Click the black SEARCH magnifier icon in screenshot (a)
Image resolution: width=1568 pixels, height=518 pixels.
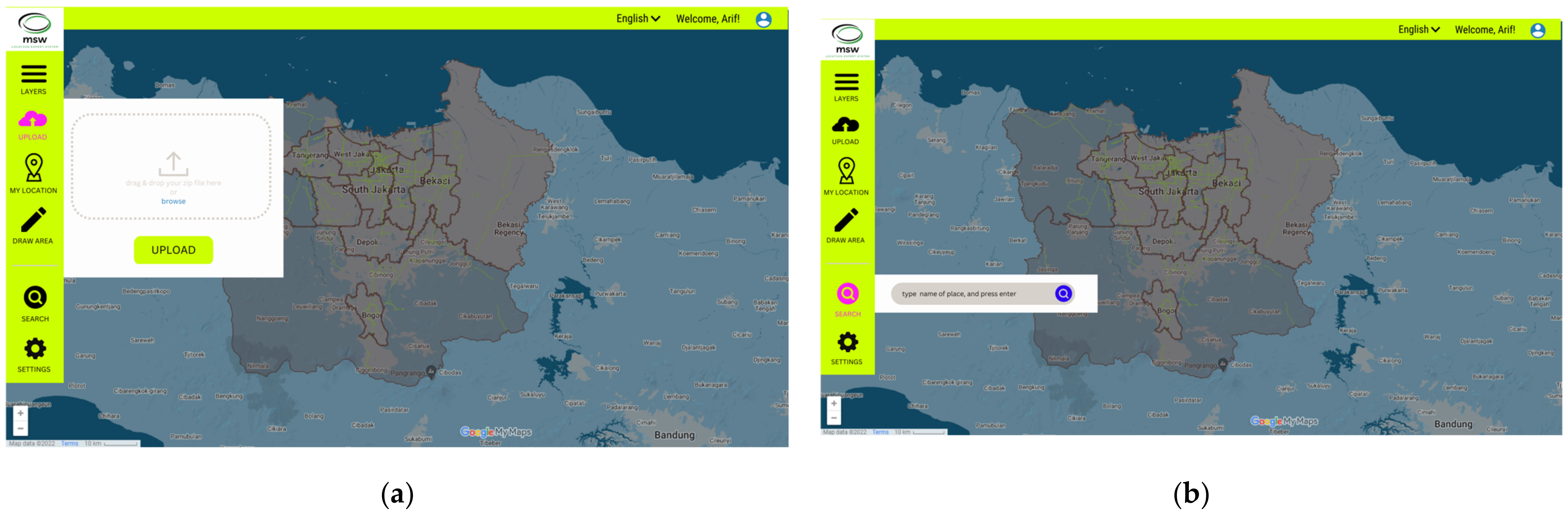(x=35, y=298)
